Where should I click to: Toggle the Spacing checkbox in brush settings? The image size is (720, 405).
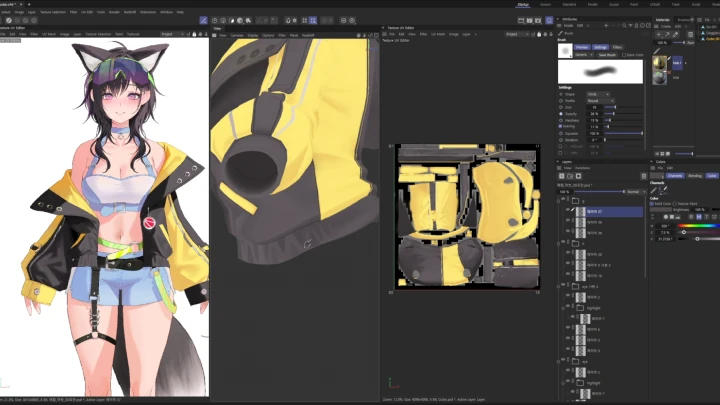[x=560, y=126]
